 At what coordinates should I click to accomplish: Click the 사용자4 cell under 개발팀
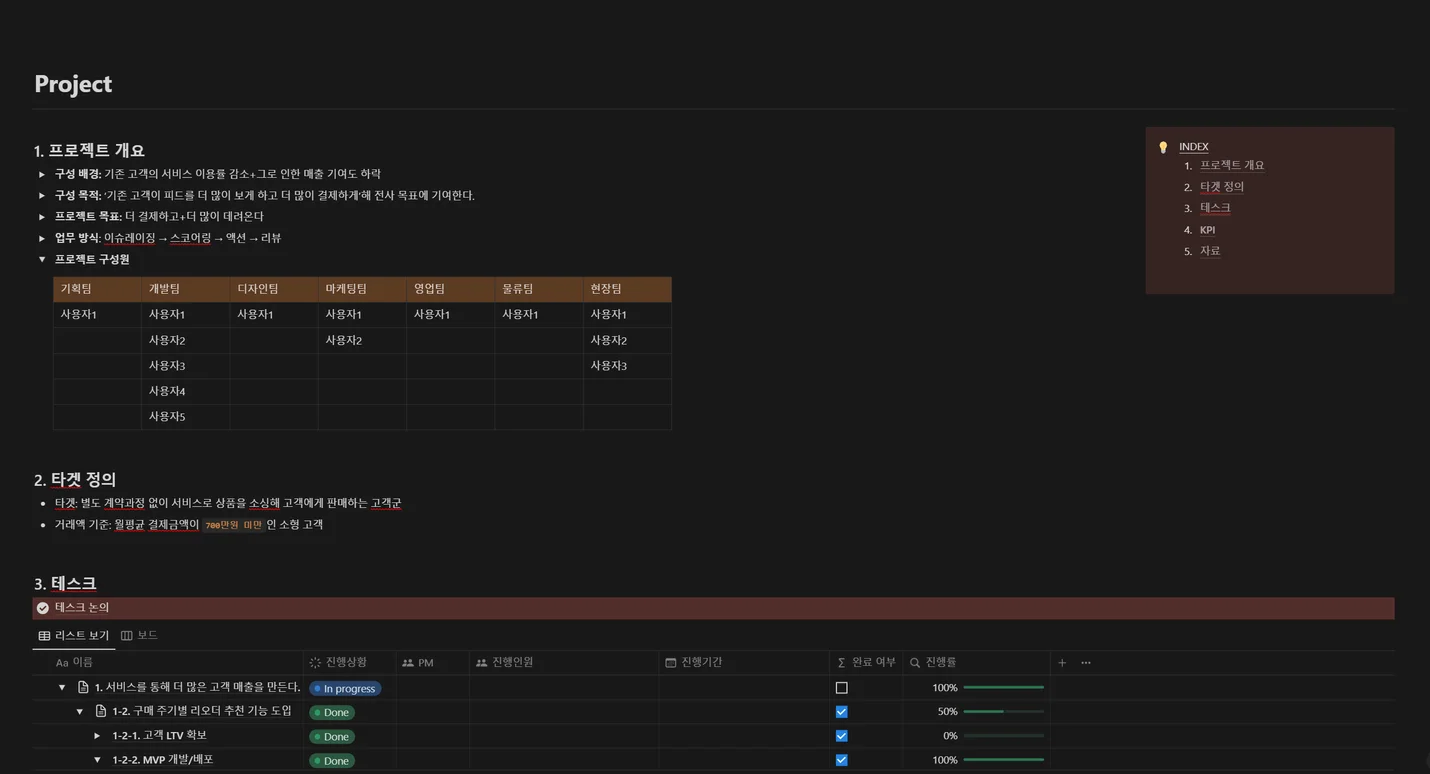185,391
